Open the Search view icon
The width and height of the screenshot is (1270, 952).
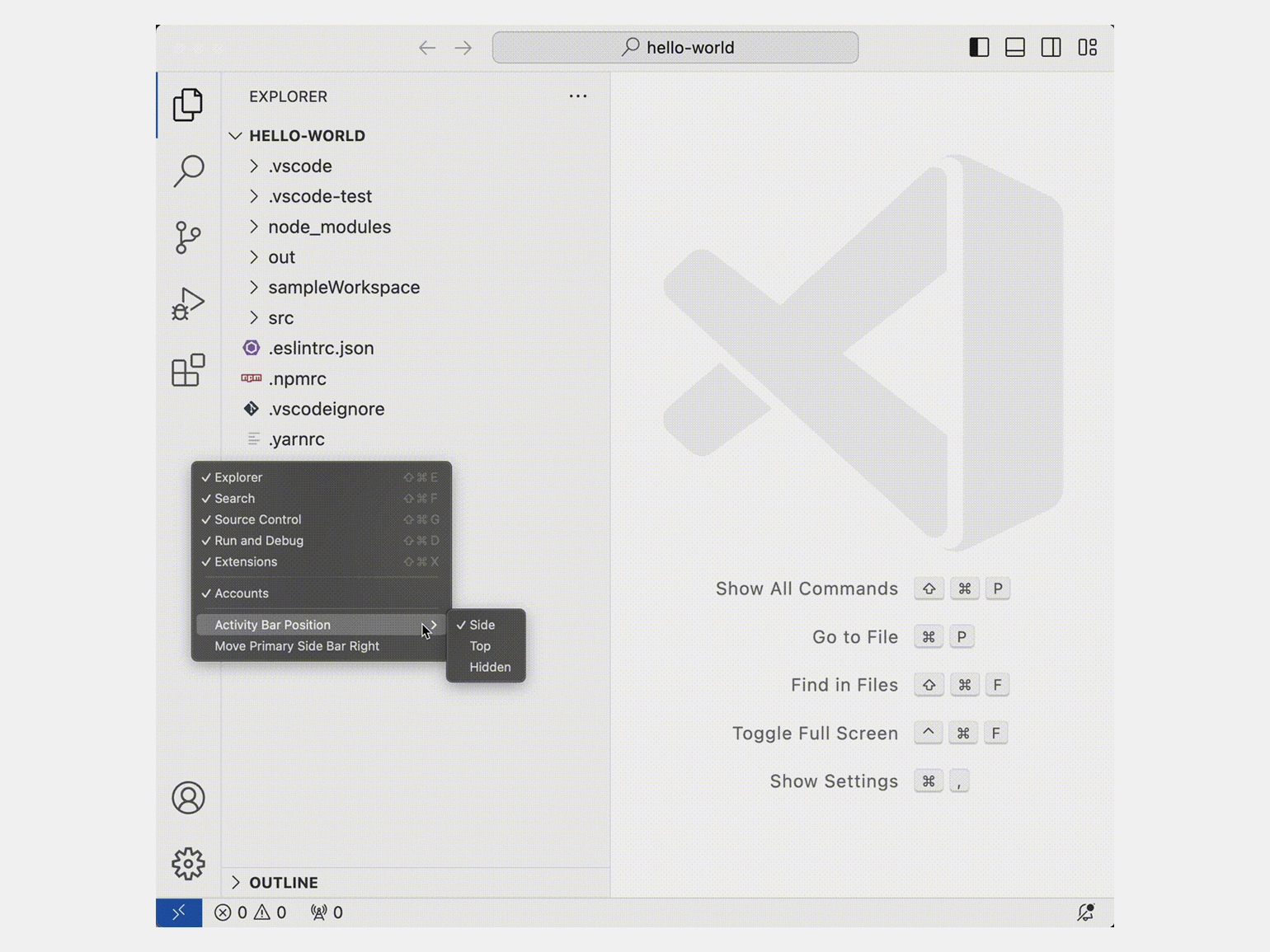click(188, 171)
